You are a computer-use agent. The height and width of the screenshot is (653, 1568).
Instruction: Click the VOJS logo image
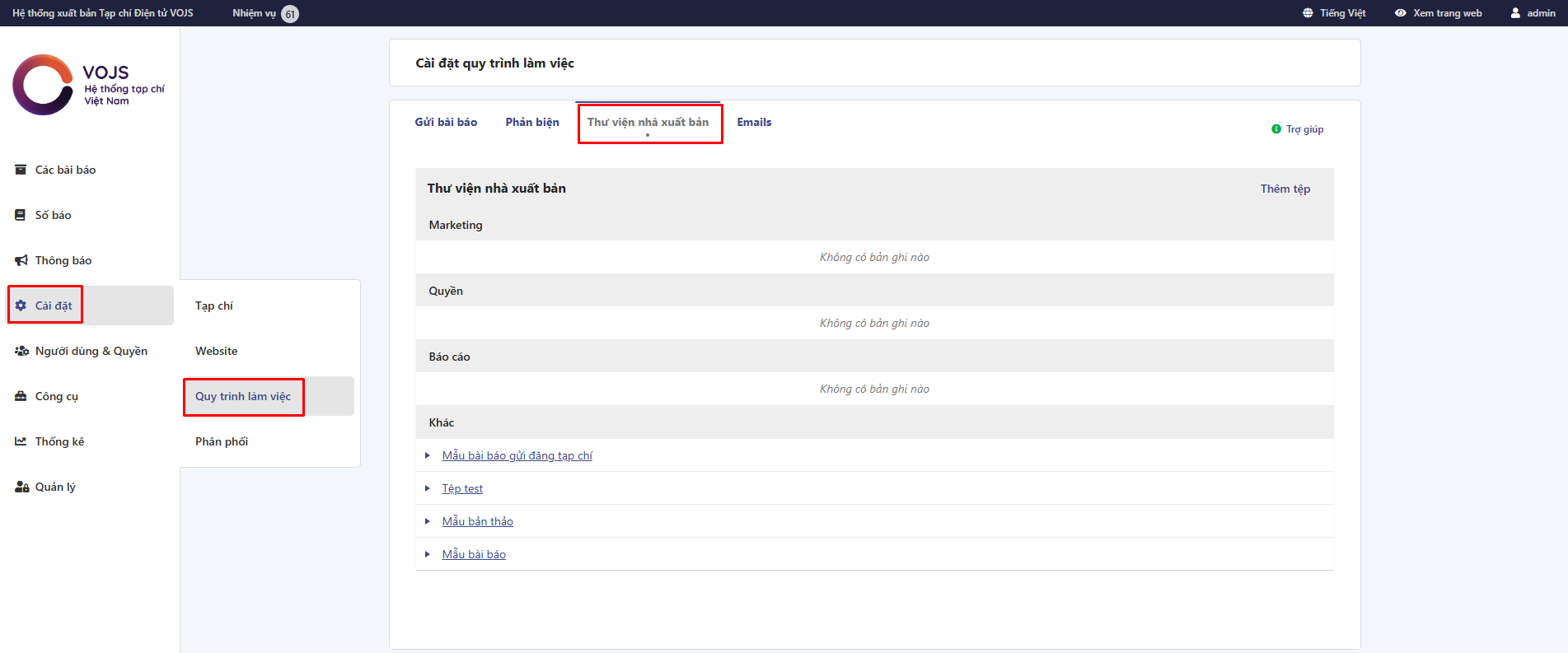click(88, 85)
